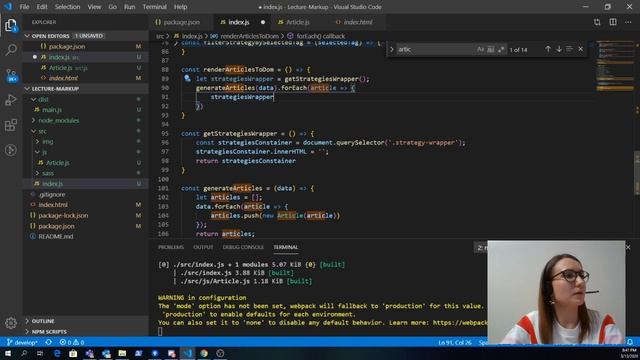Open .gitignore in the file tree
This screenshot has width=640, height=360.
tap(86, 195)
